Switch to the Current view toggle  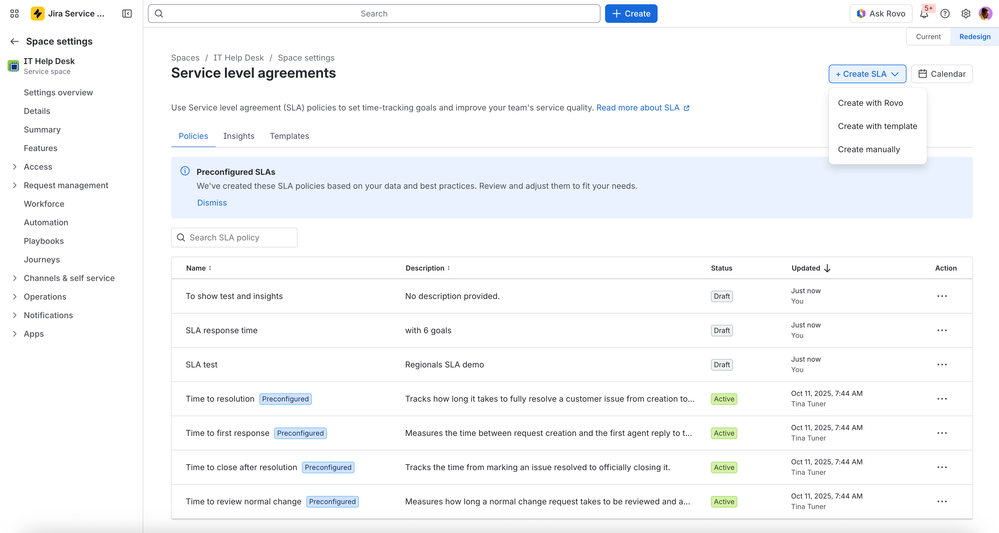(928, 37)
